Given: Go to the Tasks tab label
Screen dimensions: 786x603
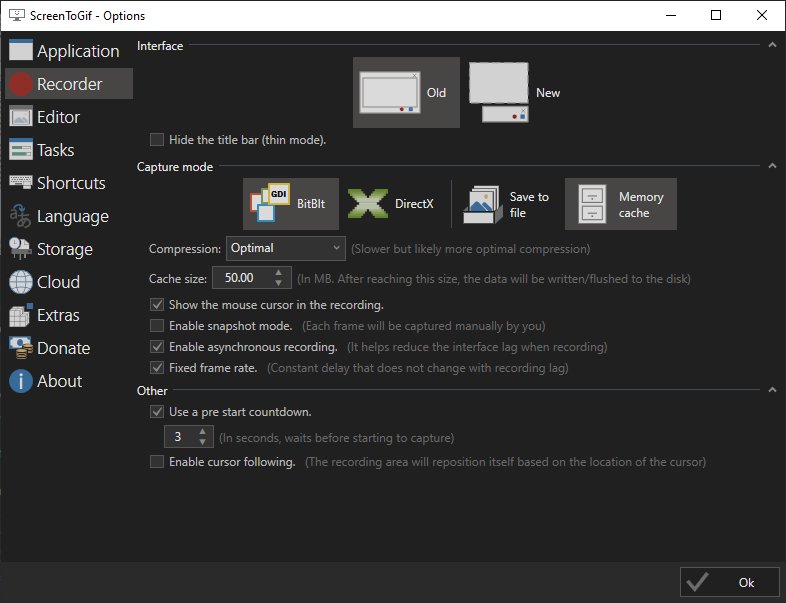Looking at the screenshot, I should 56,150.
